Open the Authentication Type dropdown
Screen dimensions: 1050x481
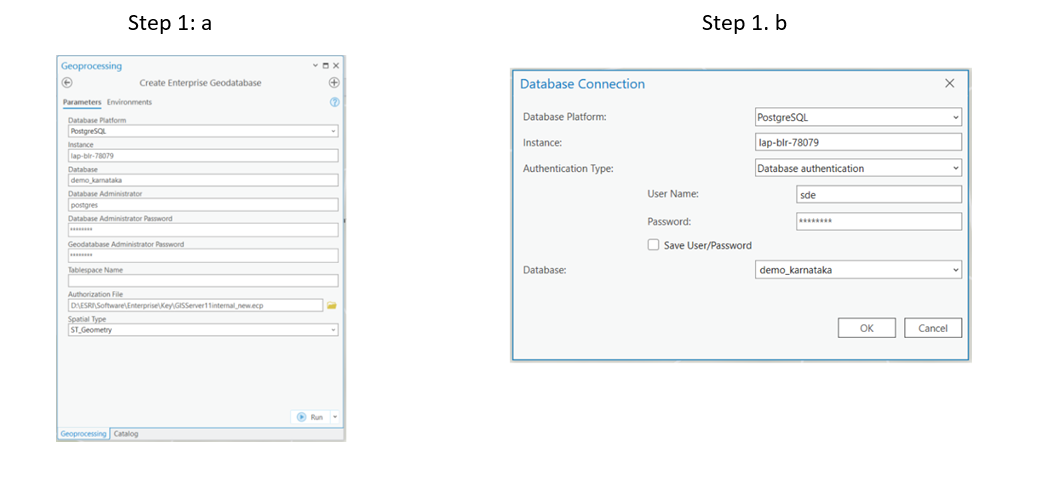click(956, 168)
